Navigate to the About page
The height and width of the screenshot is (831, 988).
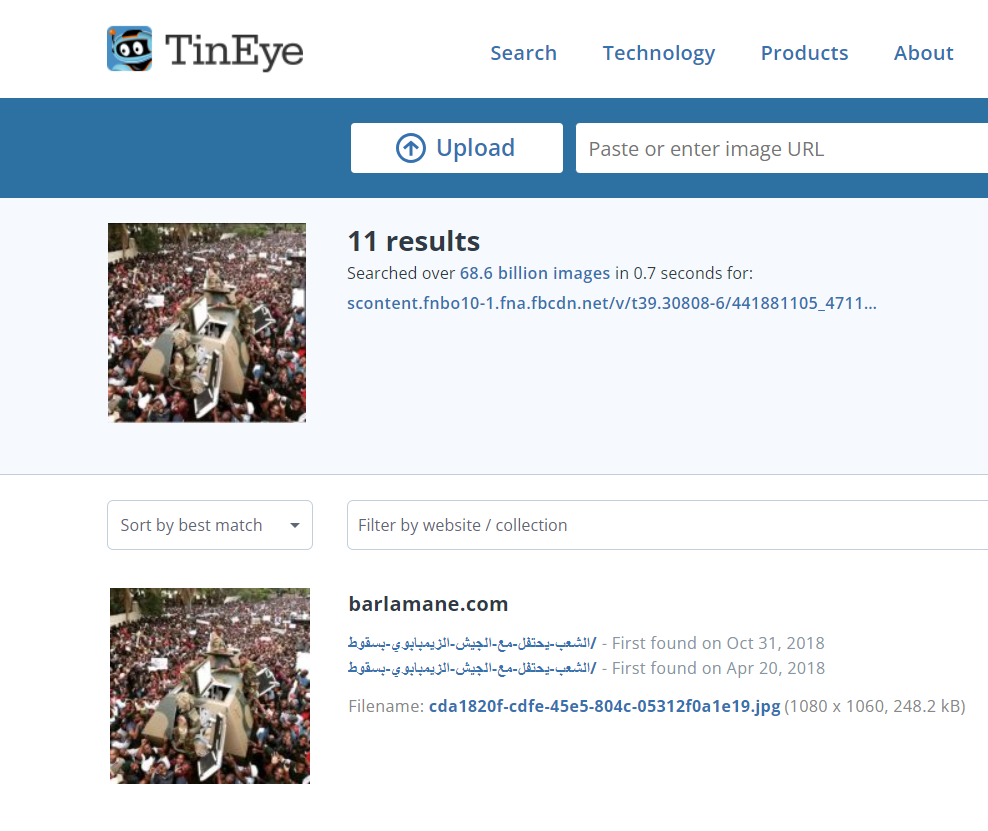[x=923, y=53]
